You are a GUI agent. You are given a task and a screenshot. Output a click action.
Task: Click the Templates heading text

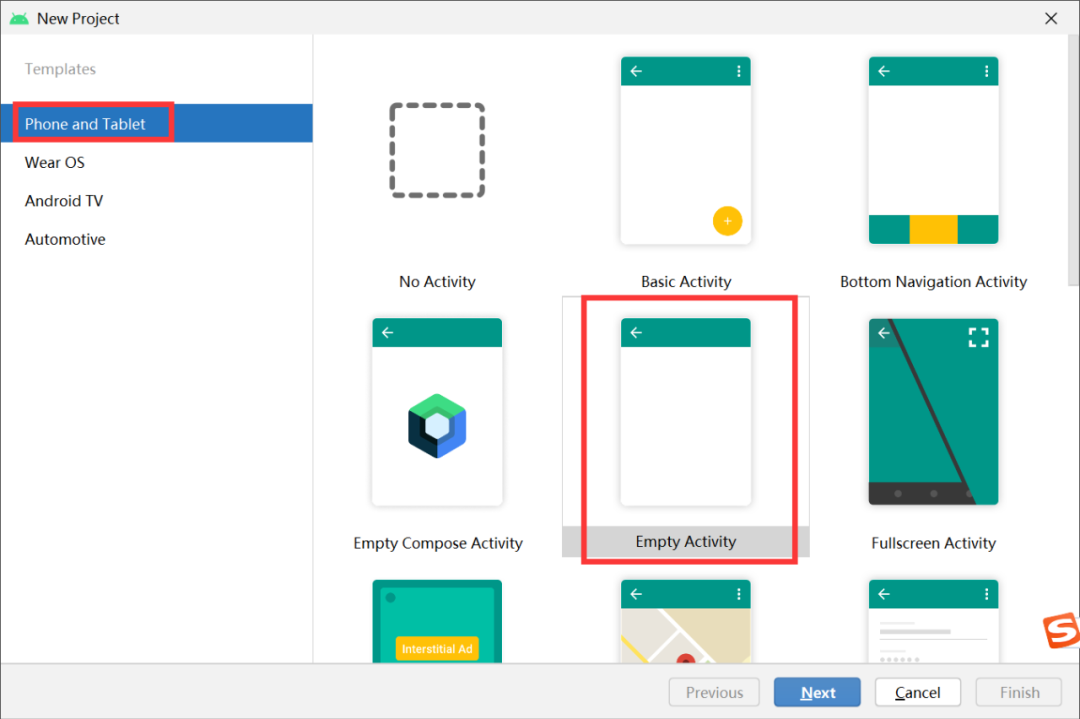point(60,69)
